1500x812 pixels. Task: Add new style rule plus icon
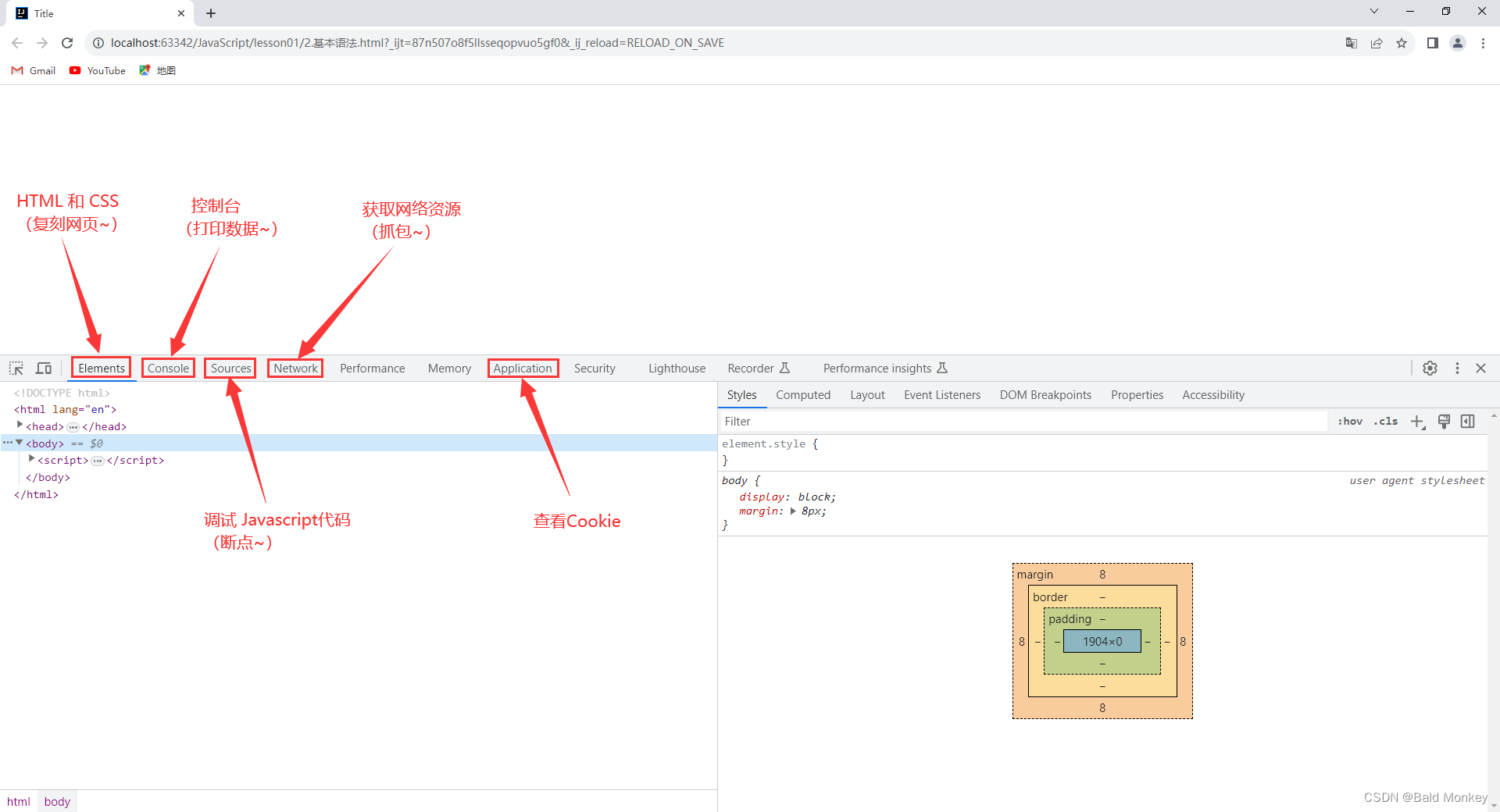[x=1418, y=422]
